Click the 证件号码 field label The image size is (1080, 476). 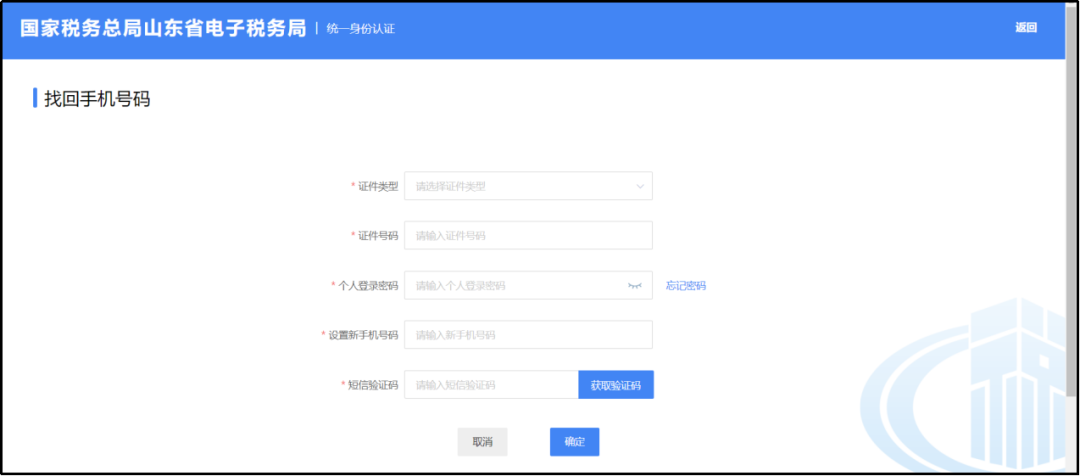pos(377,236)
